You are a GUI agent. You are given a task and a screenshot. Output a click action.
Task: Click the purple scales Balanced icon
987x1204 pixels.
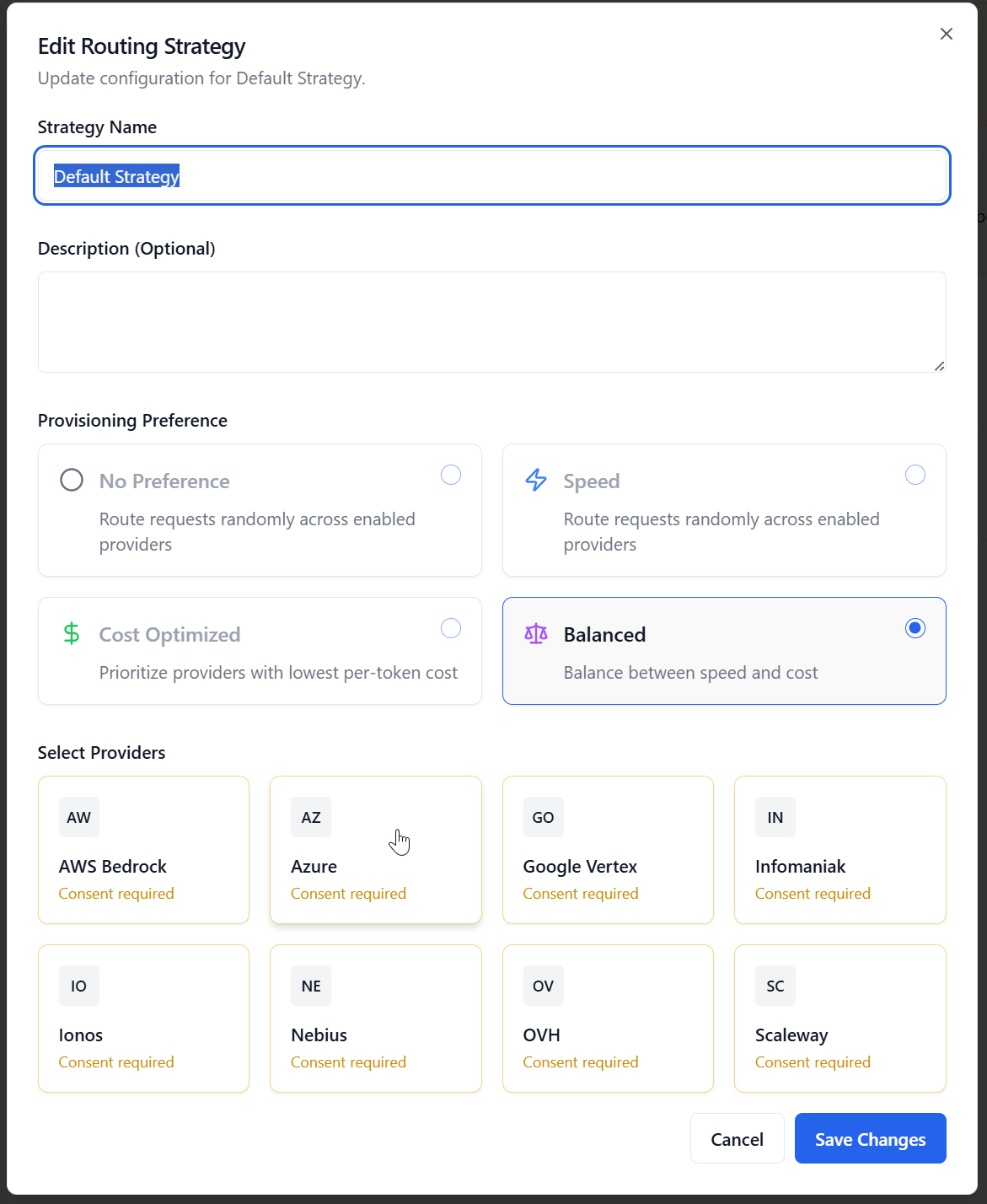[x=536, y=634]
